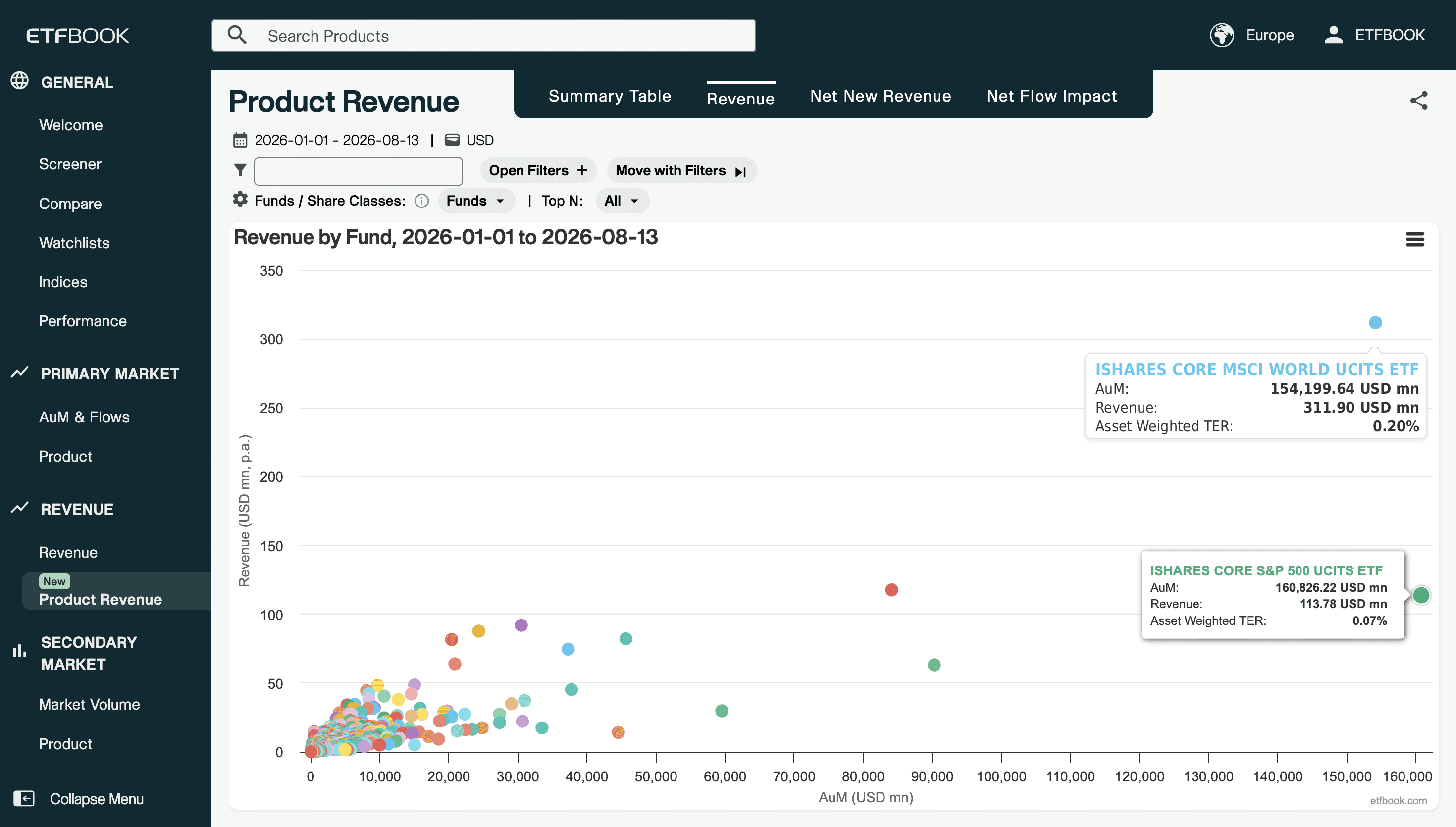This screenshot has height=827, width=1456.
Task: Click the calendar date range icon
Action: click(240, 140)
